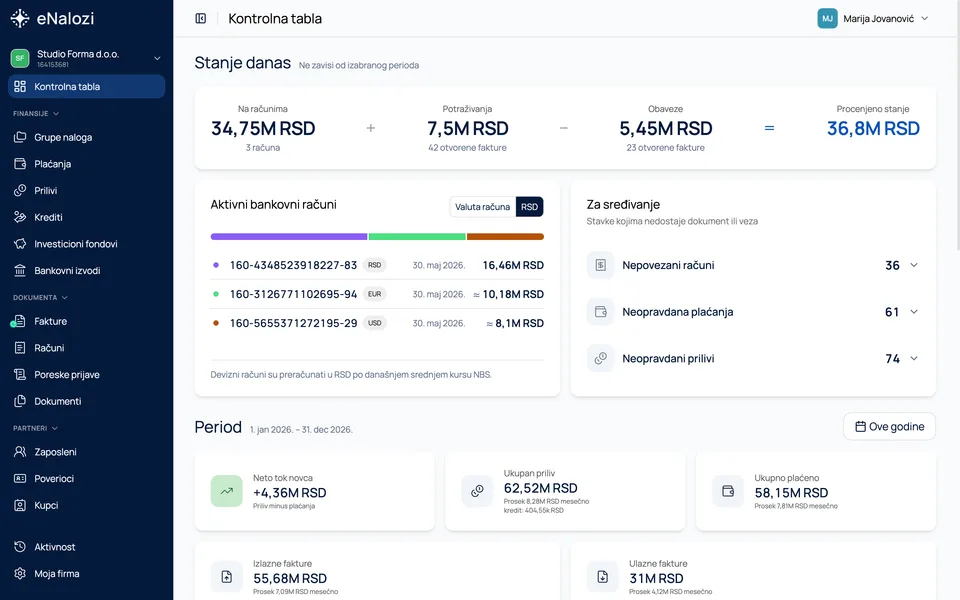Click the Izlazne fakture upload-file icon
960x600 pixels.
click(x=227, y=577)
